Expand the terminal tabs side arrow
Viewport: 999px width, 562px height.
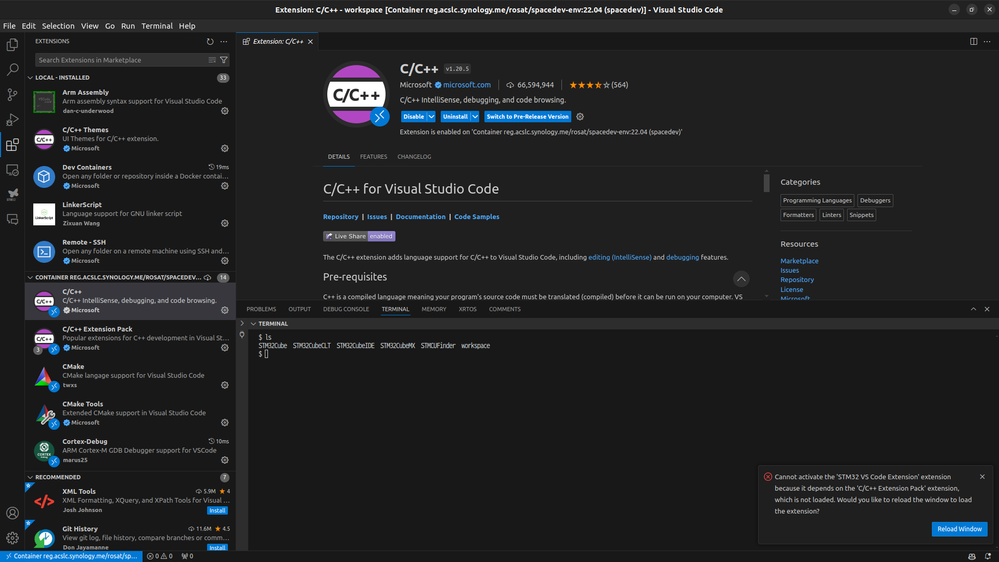[242, 324]
